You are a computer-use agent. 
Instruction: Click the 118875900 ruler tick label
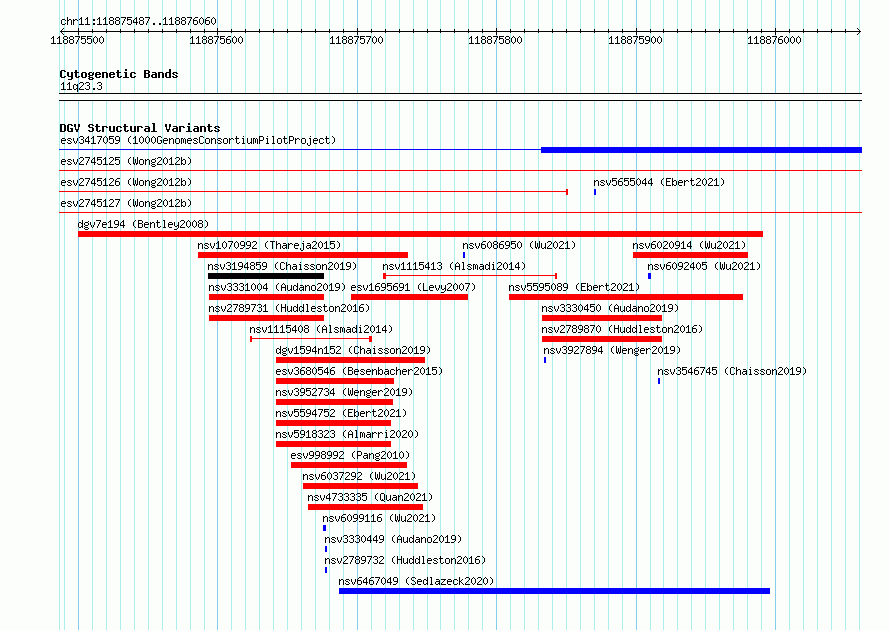635,40
